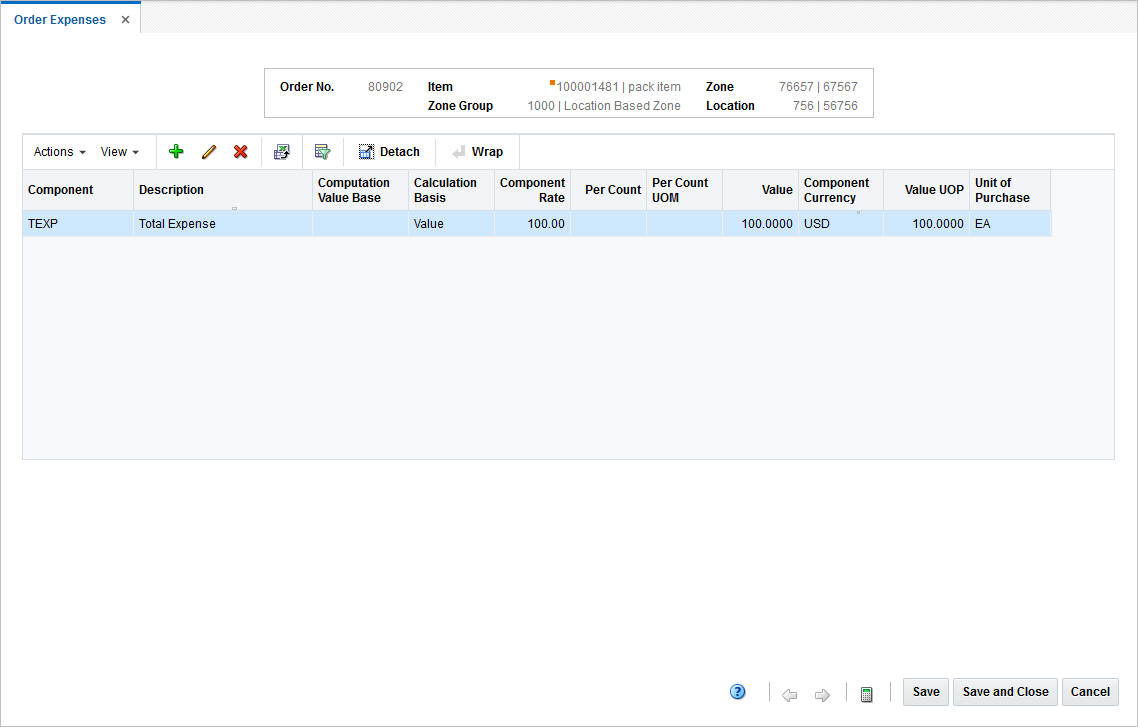
Task: Open the recalculate calculator icon
Action: (866, 692)
